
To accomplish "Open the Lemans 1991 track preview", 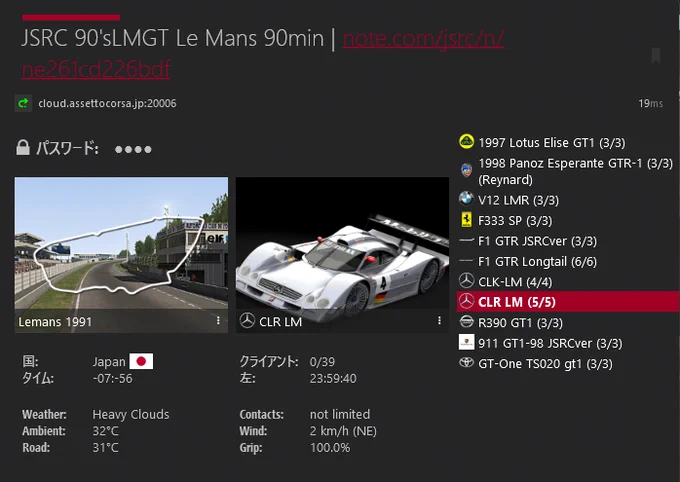I will [x=121, y=255].
